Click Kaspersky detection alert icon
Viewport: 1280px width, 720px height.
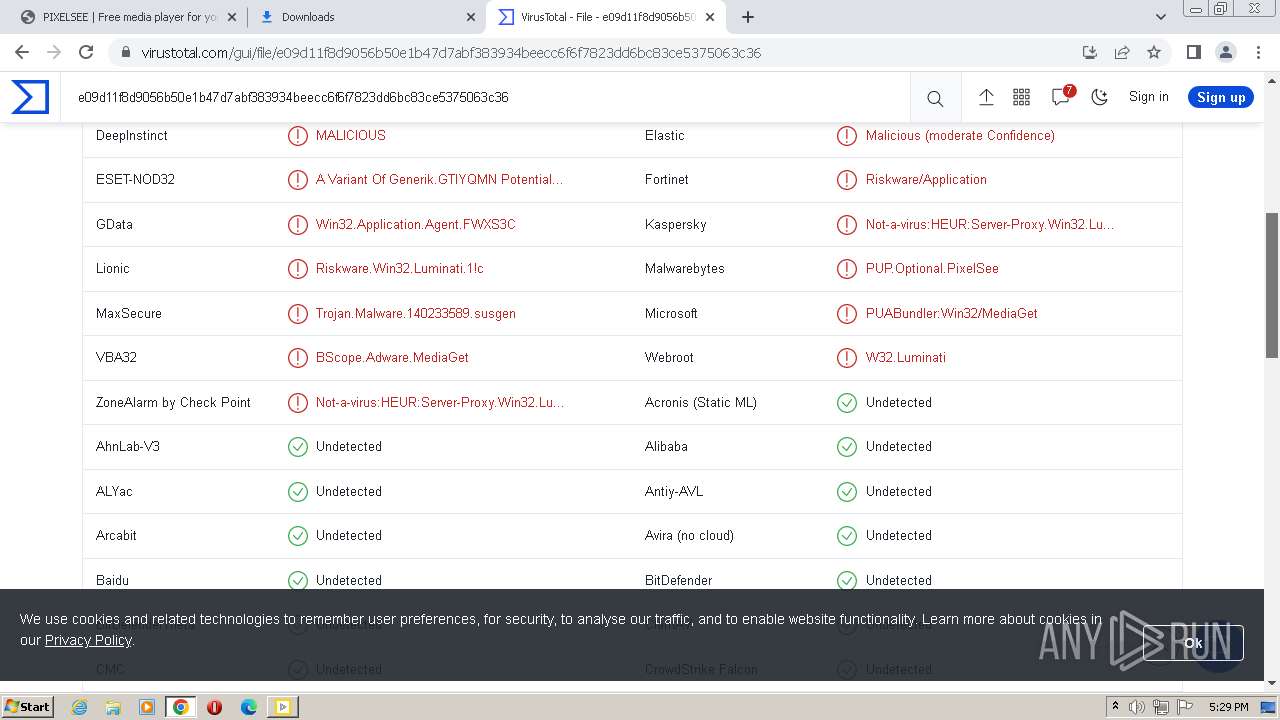point(847,224)
